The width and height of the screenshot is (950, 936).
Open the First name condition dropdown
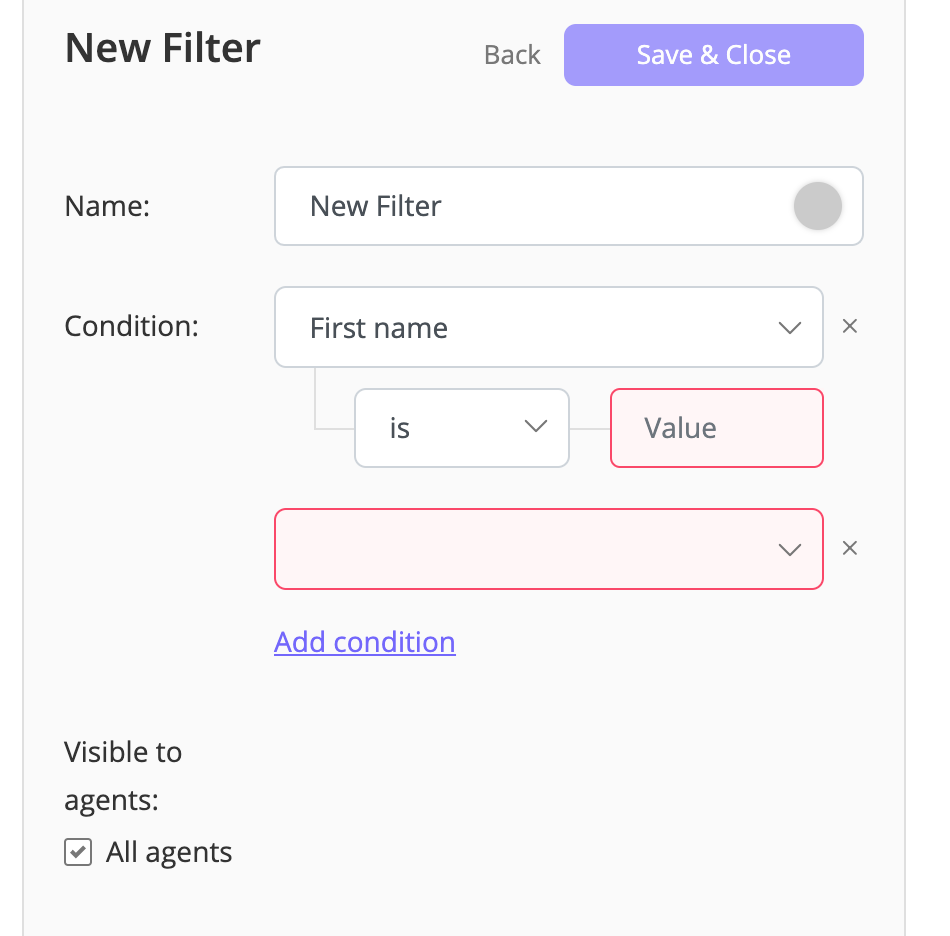pyautogui.click(x=530, y=328)
